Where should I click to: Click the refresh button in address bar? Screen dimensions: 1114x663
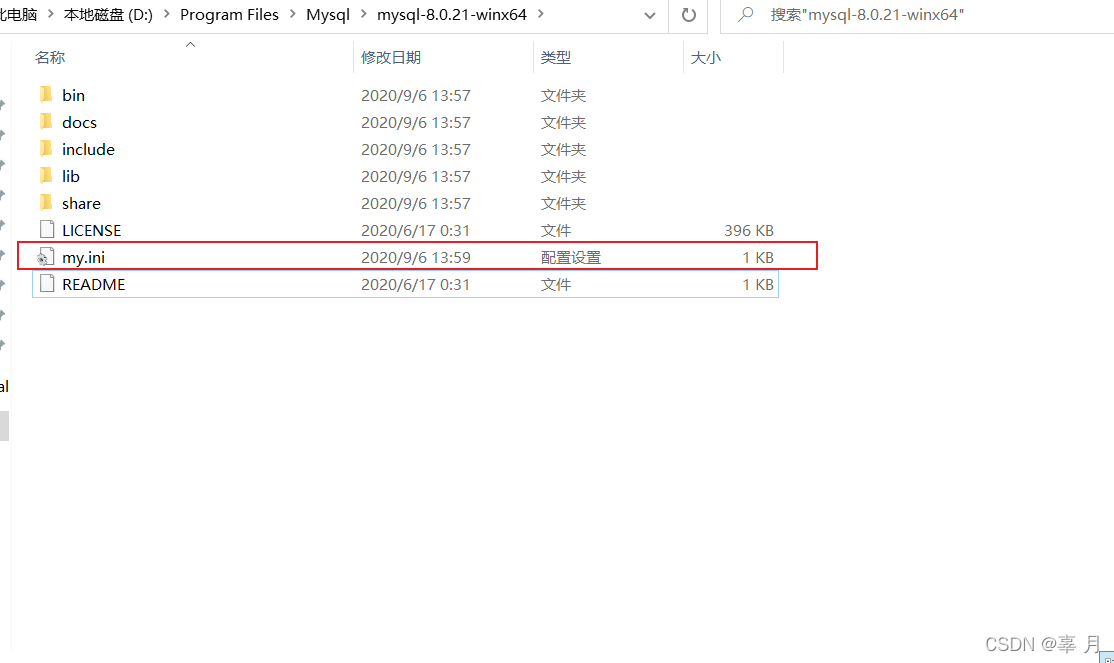point(688,15)
